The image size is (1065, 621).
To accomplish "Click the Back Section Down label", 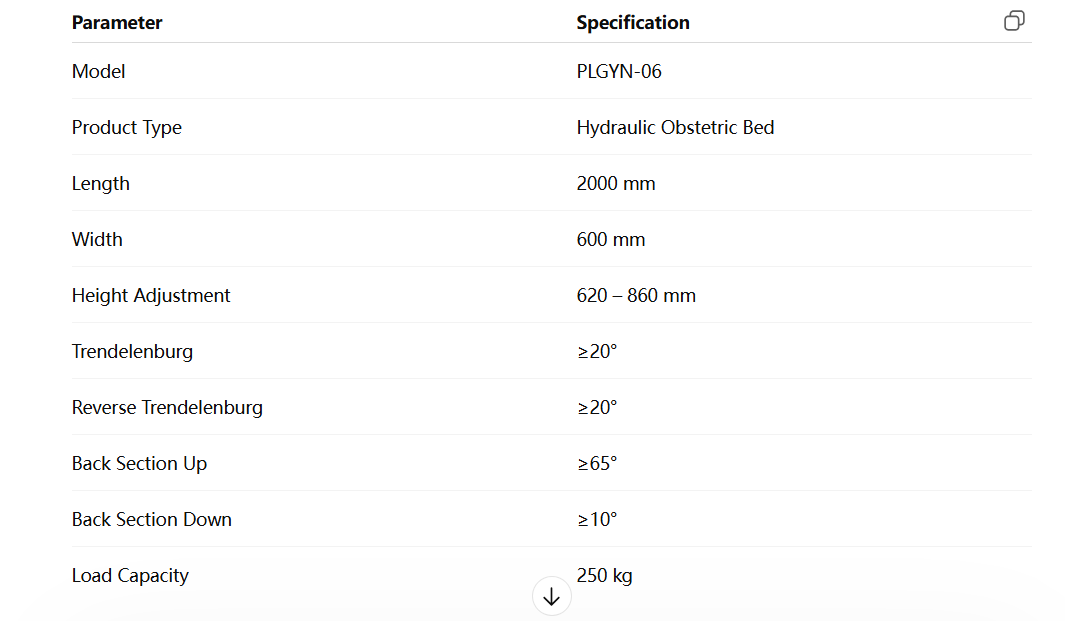I will pos(151,519).
